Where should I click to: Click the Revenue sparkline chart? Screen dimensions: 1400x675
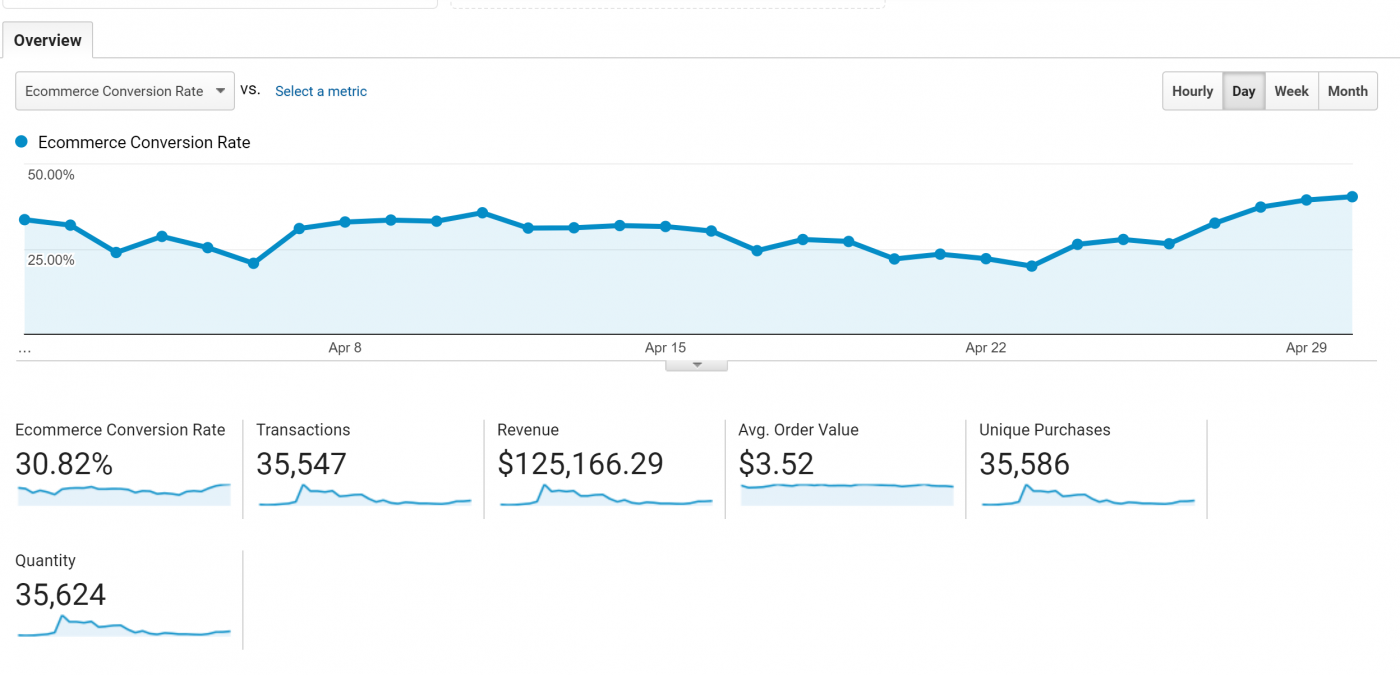pos(606,496)
